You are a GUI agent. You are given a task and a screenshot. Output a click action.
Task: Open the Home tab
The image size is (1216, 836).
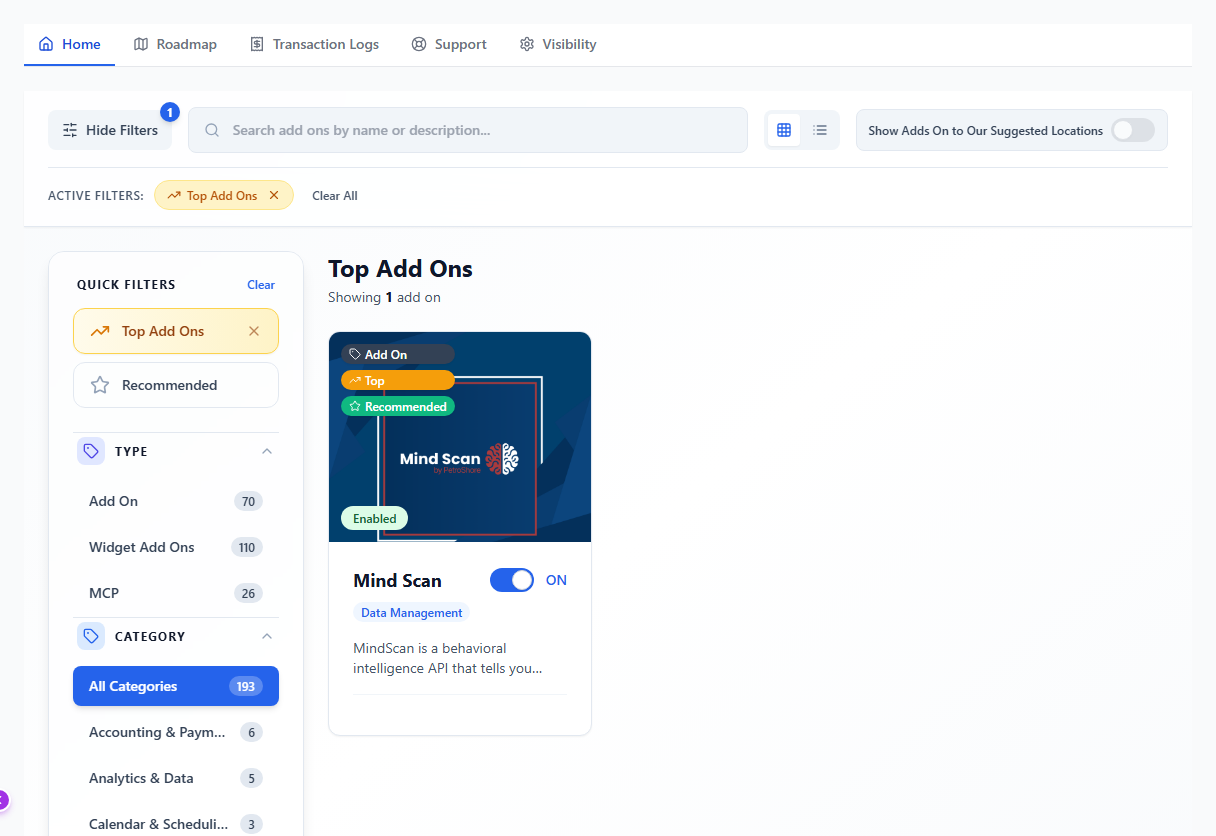(x=69, y=44)
